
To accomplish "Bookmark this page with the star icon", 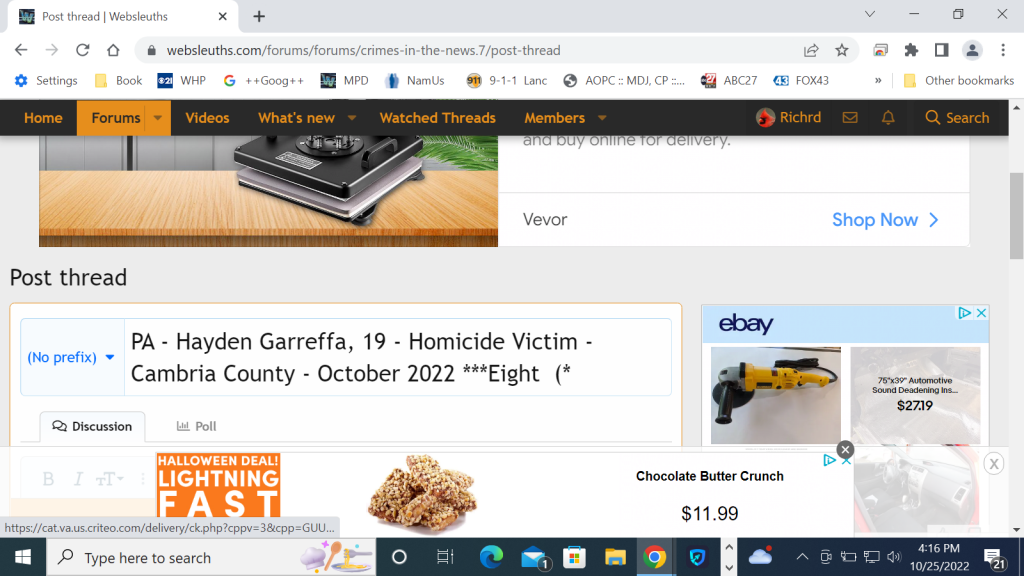I will (x=842, y=50).
